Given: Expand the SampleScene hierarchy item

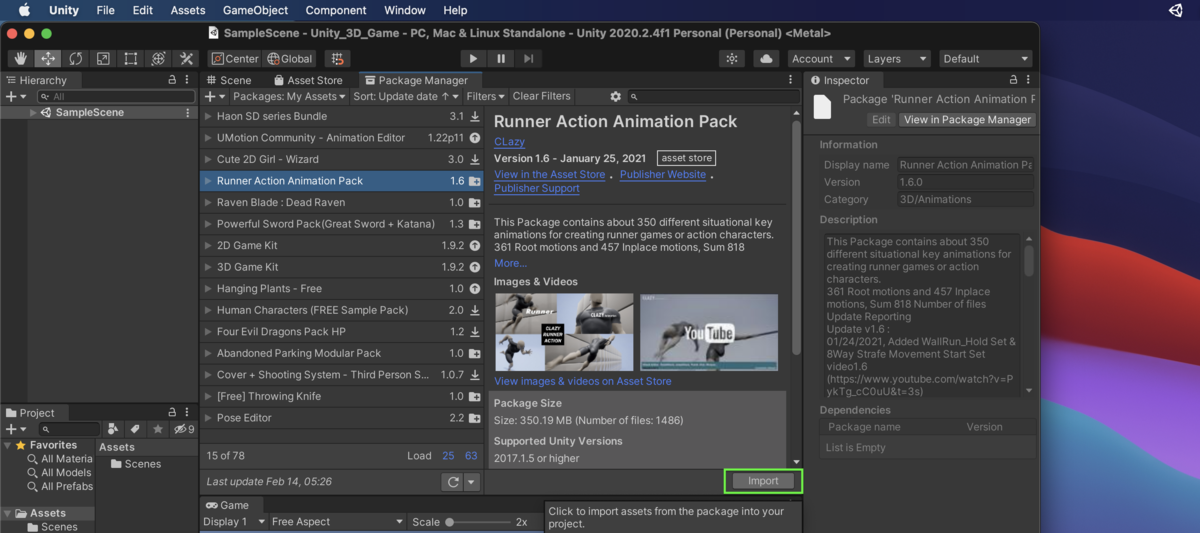Looking at the screenshot, I should [33, 113].
